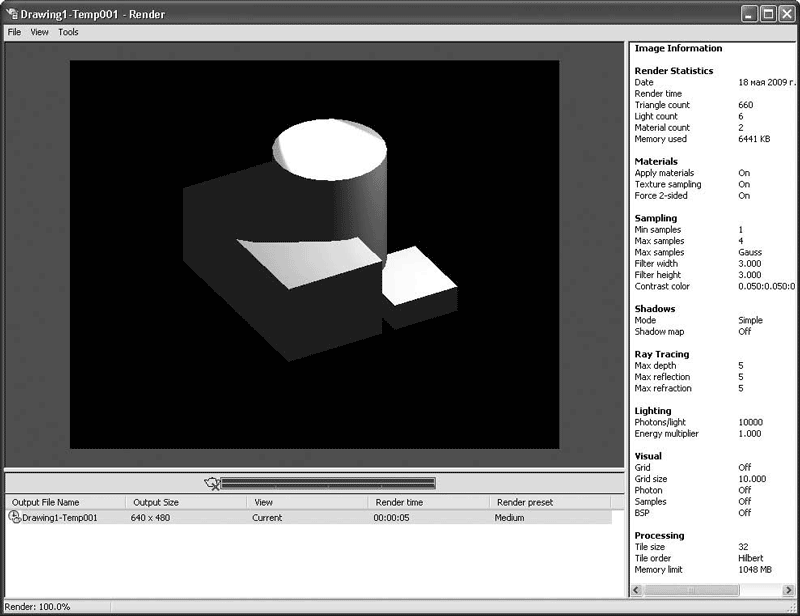Click the Medium render preset cell
800x616 pixels.
(509, 518)
